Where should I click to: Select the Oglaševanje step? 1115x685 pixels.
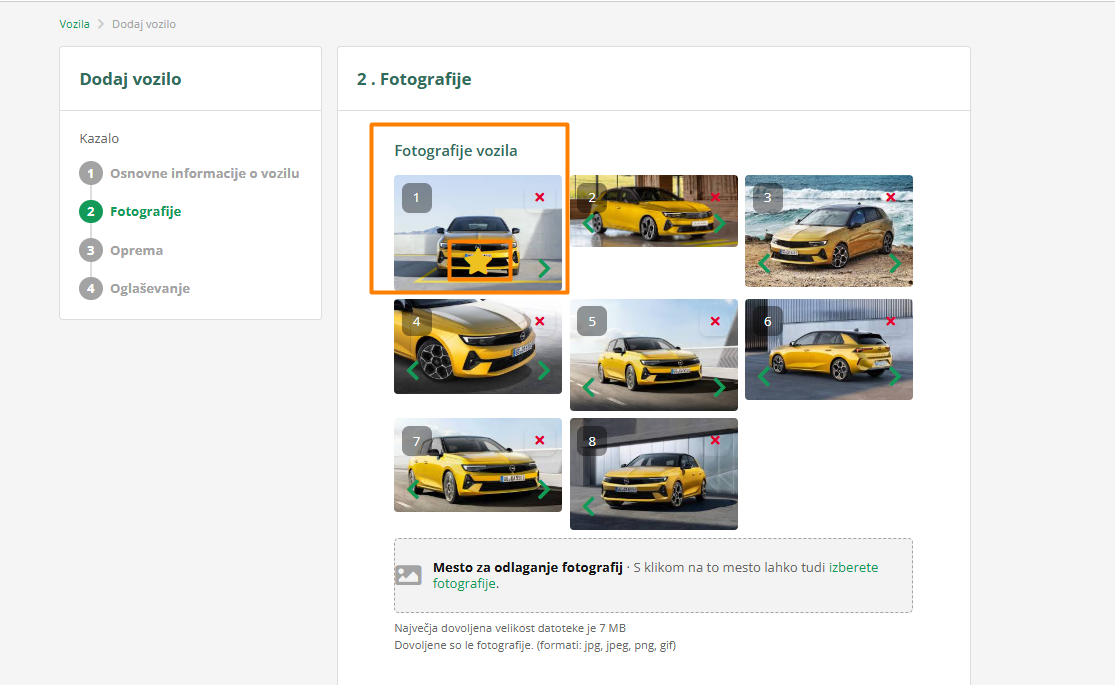pyautogui.click(x=149, y=288)
